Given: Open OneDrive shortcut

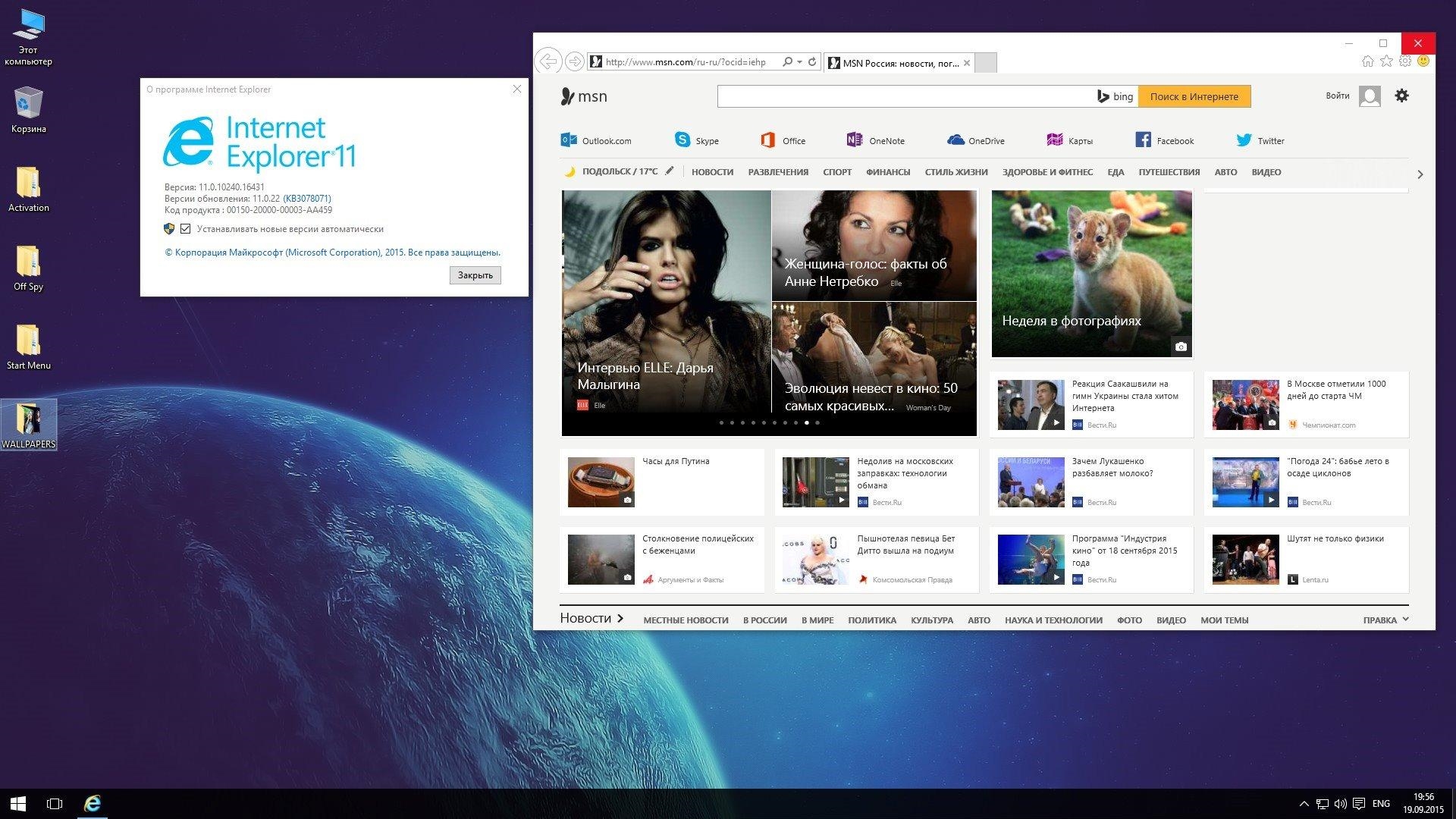Looking at the screenshot, I should click(x=976, y=140).
